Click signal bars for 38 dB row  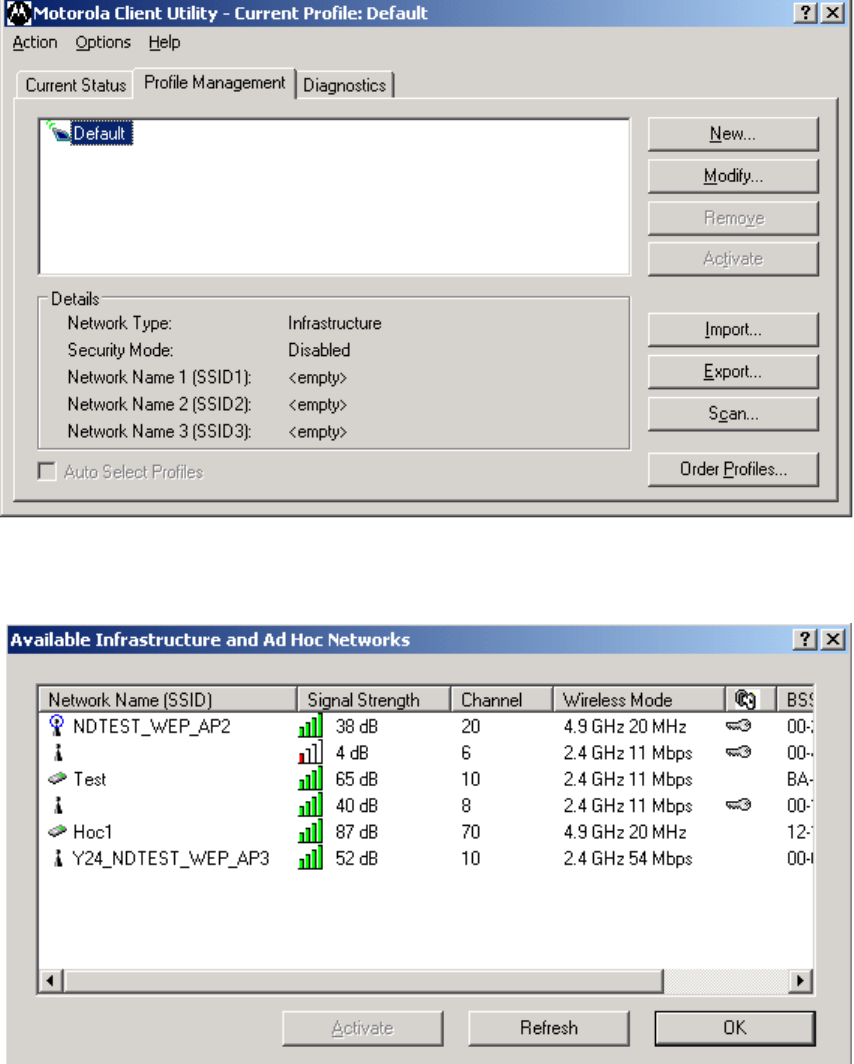[x=310, y=726]
